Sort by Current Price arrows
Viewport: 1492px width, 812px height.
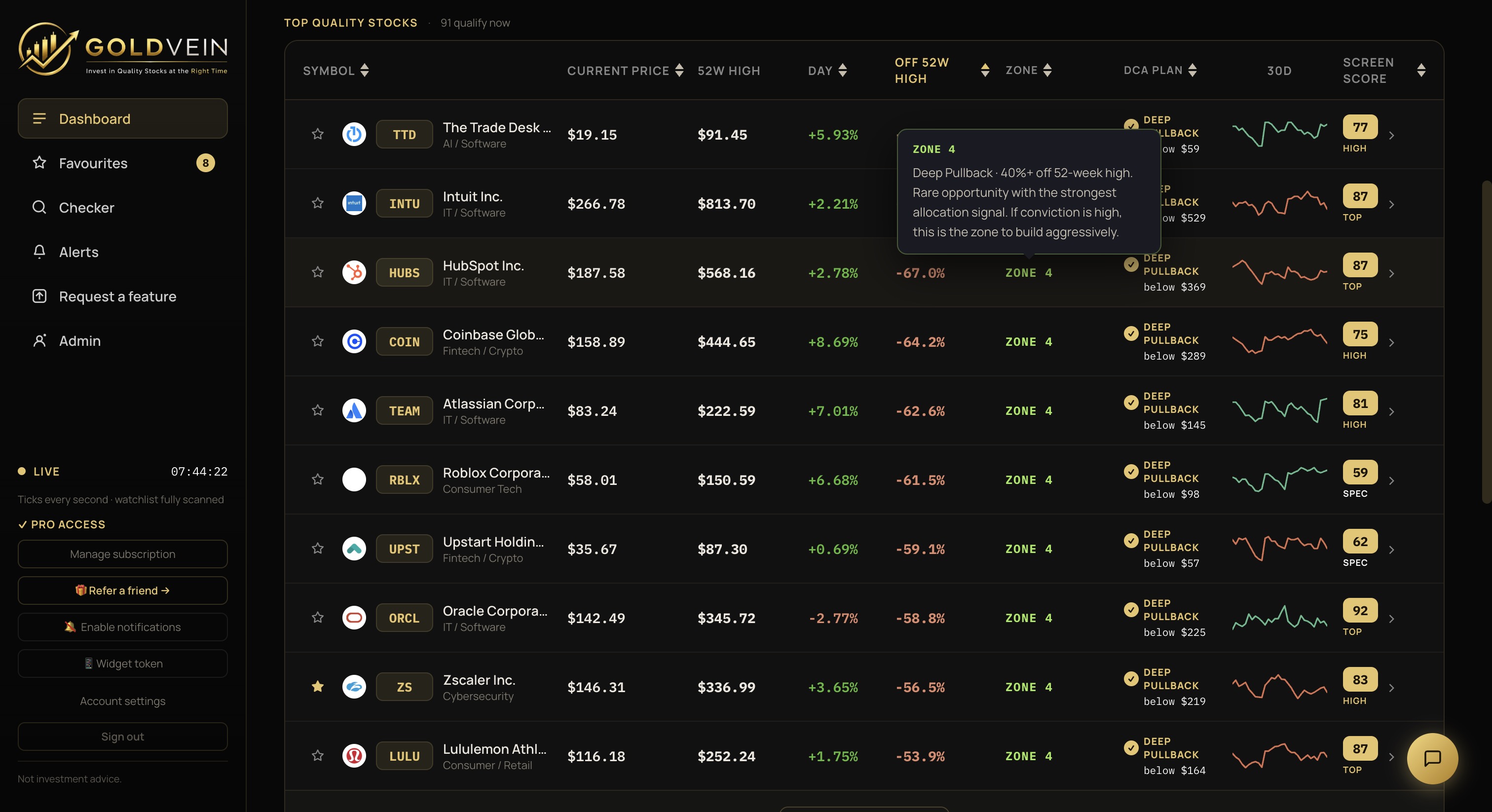click(x=679, y=70)
